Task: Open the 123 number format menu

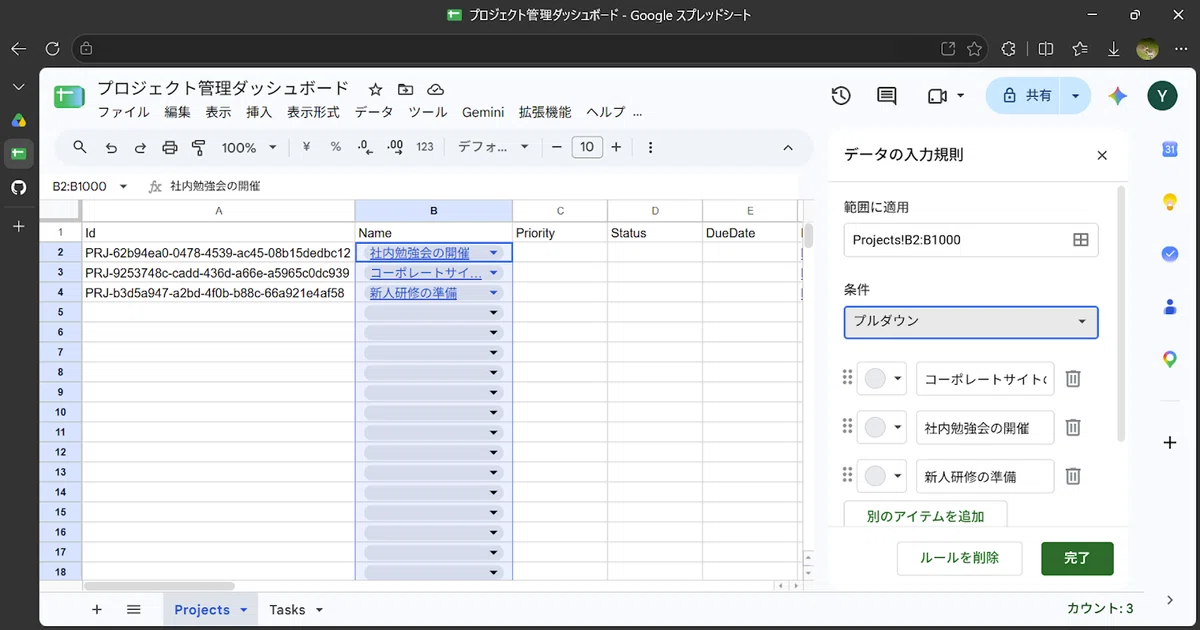Action: [x=425, y=147]
